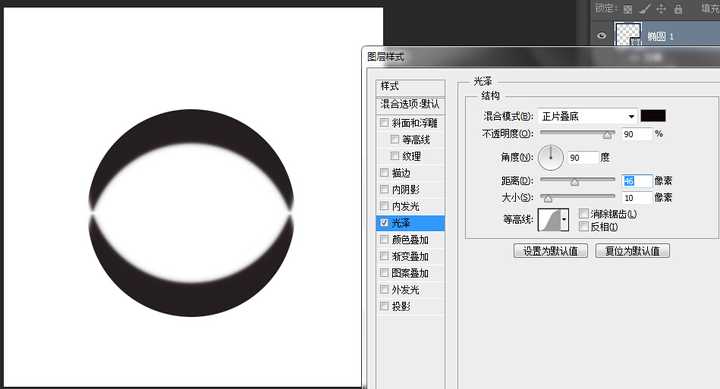This screenshot has width=720, height=389.
Task: Uncheck the 光泽 checkbox
Action: click(384, 223)
